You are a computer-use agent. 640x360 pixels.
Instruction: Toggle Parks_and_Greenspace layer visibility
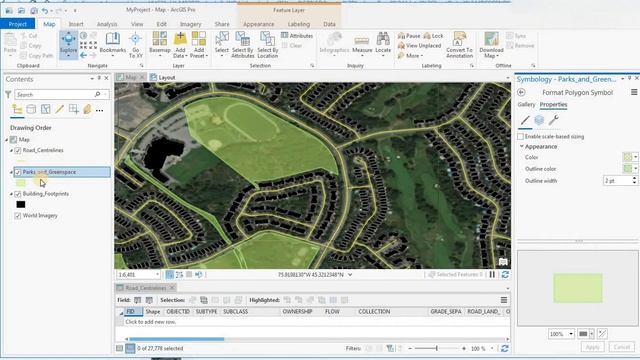tap(18, 172)
